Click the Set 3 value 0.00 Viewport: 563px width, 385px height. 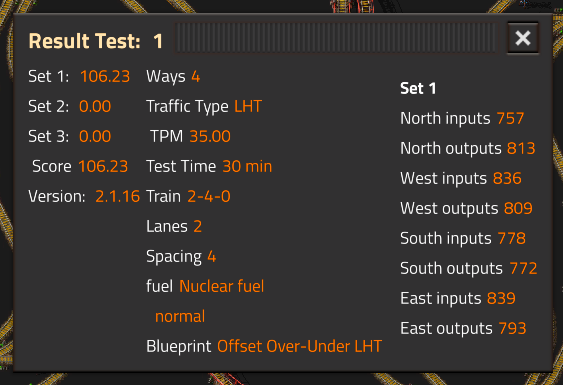coord(95,136)
